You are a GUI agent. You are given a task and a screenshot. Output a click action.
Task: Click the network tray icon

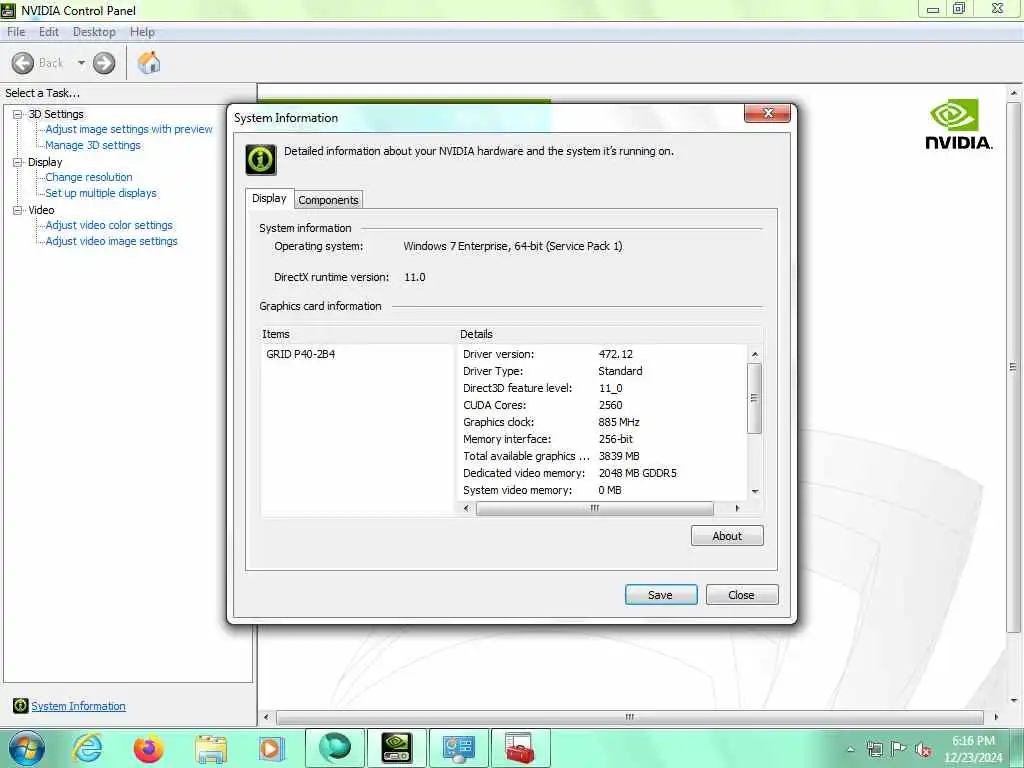point(874,749)
